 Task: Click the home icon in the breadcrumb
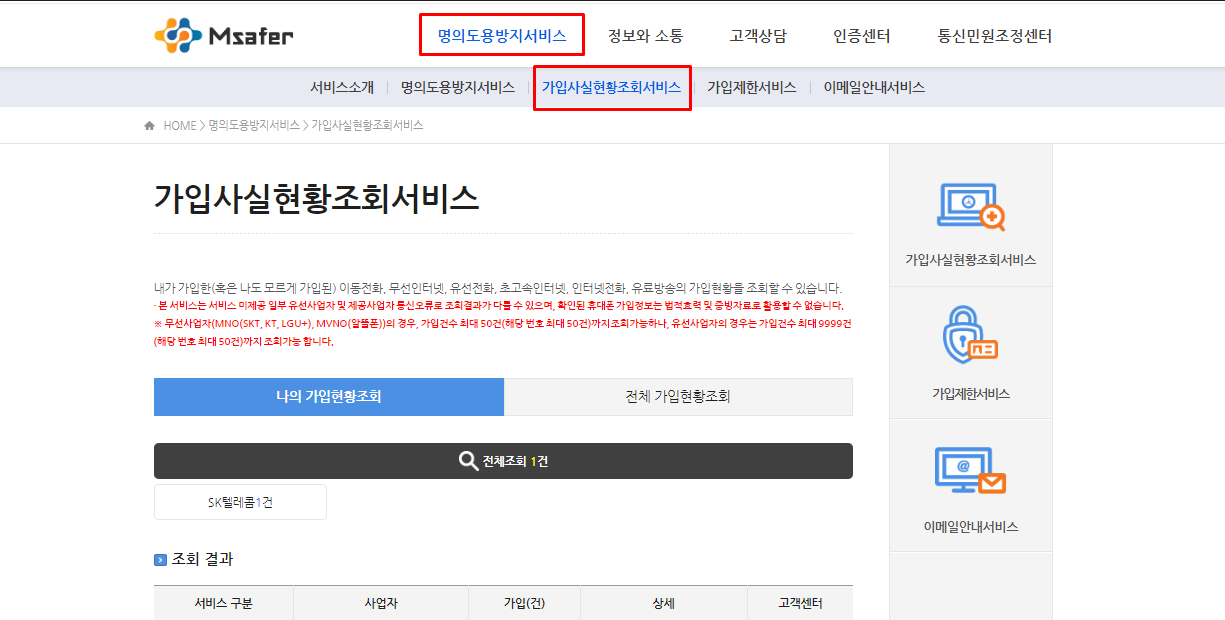tap(148, 124)
